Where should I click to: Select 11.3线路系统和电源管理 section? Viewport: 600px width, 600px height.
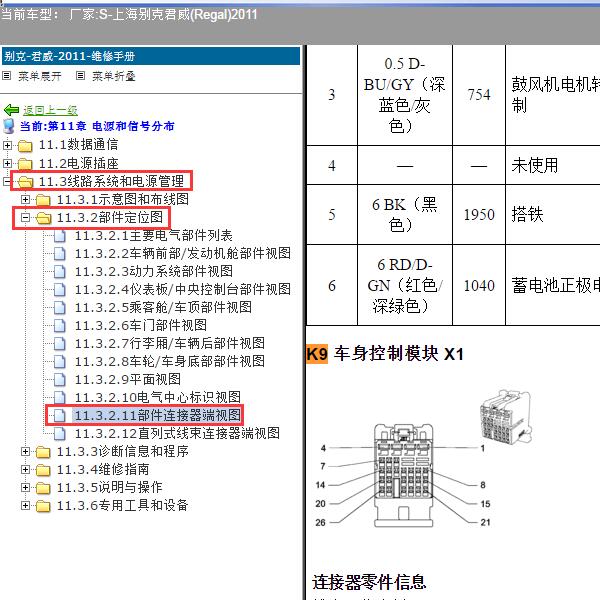click(111, 181)
